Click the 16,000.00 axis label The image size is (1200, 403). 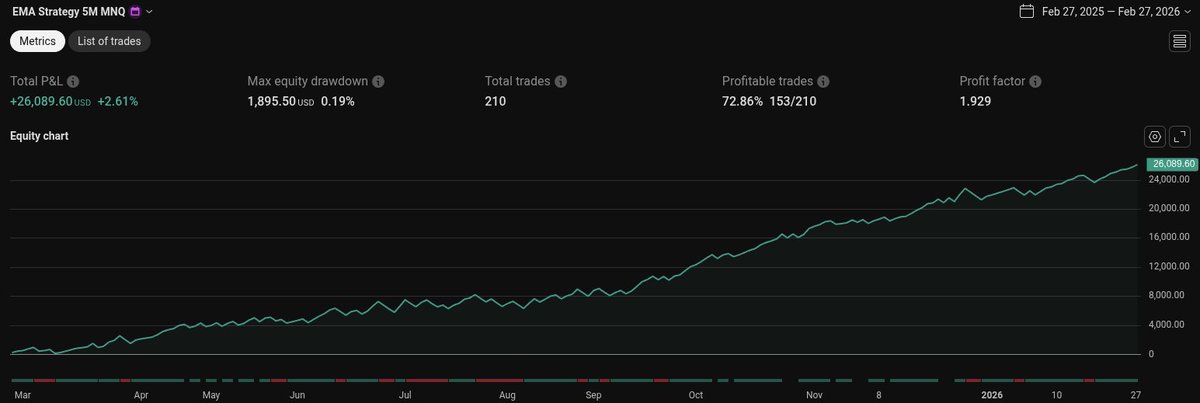(x=1170, y=238)
